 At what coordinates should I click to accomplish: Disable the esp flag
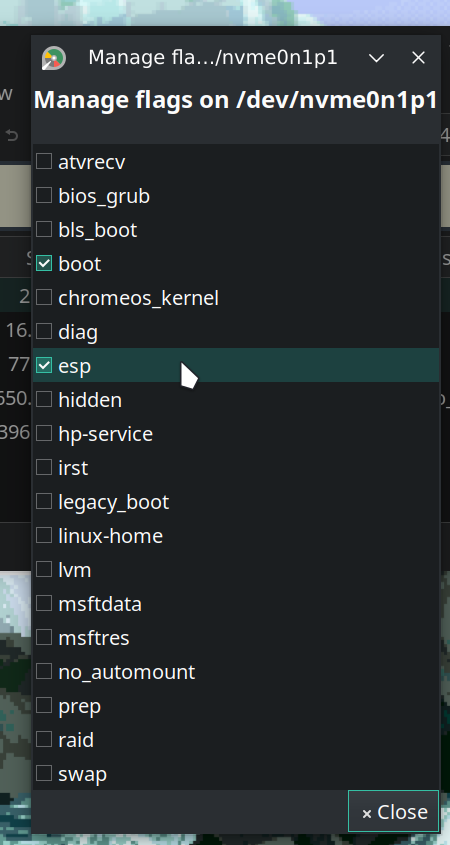point(44,365)
